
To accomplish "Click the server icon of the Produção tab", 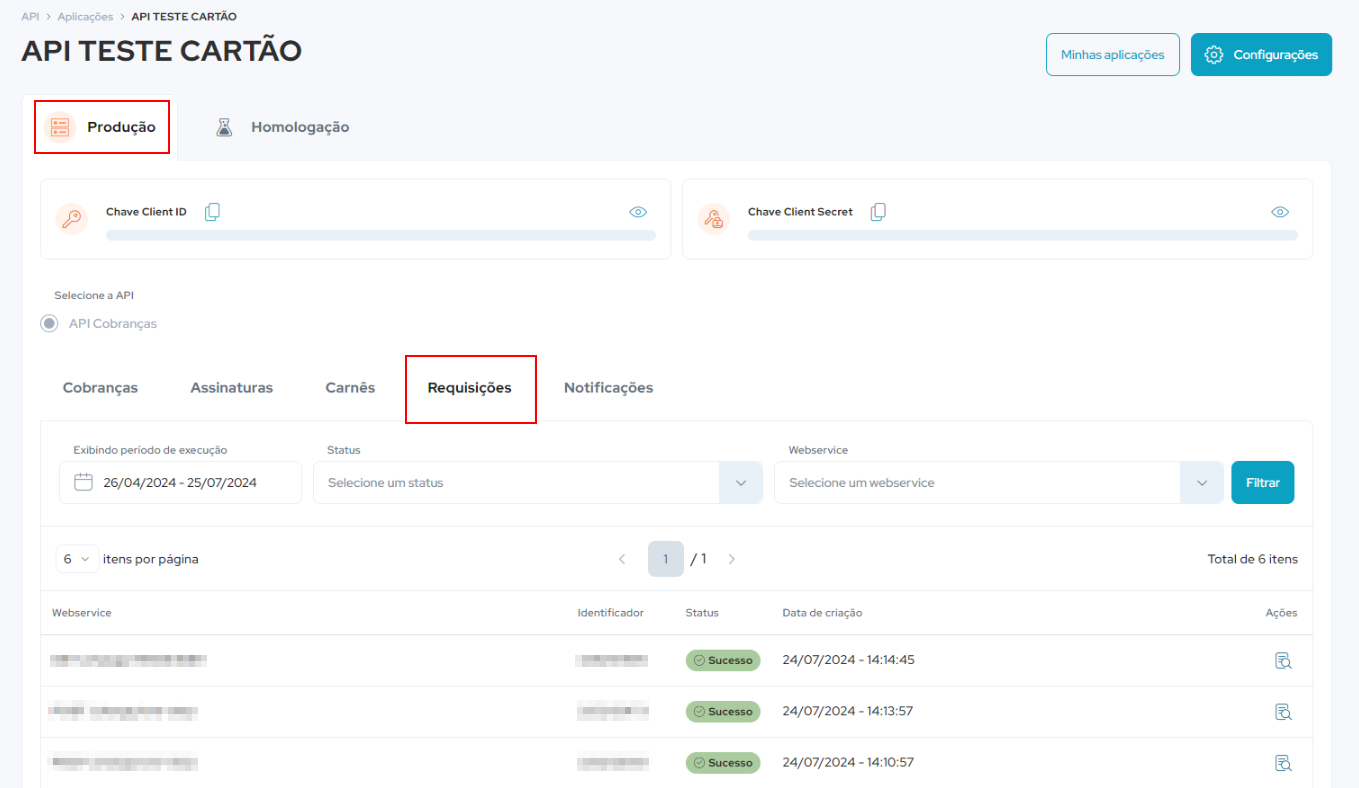I will coord(60,127).
